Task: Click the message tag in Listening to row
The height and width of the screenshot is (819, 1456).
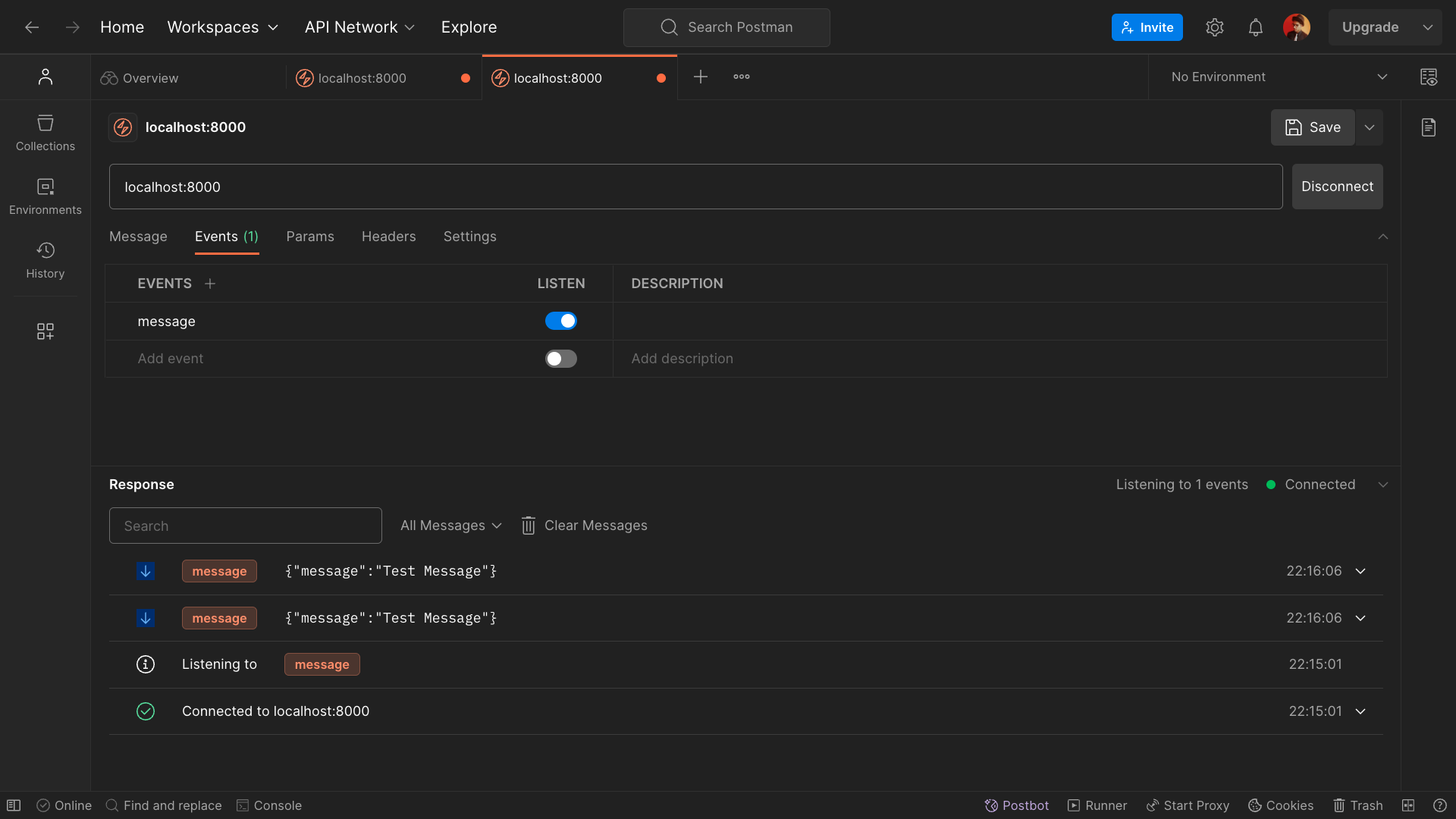Action: coord(322,664)
